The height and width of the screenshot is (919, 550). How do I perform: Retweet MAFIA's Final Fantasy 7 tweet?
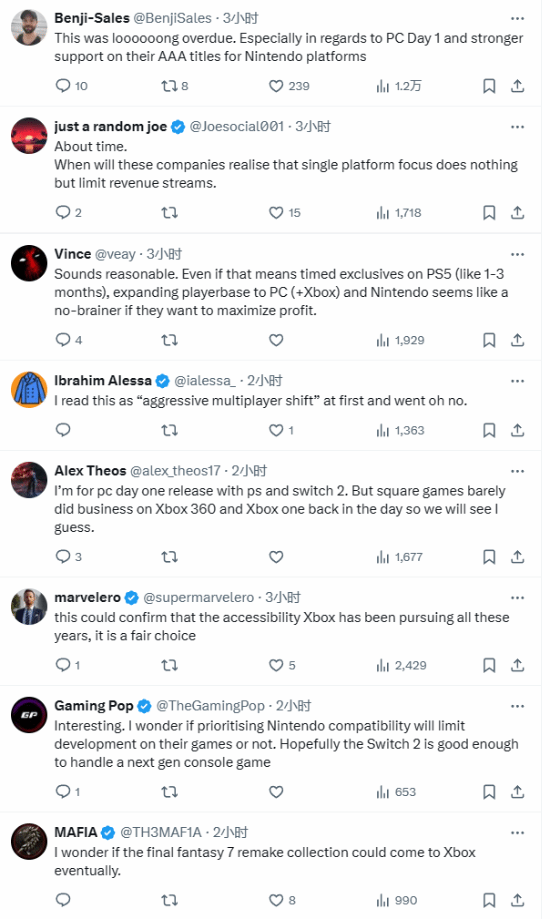(x=169, y=900)
